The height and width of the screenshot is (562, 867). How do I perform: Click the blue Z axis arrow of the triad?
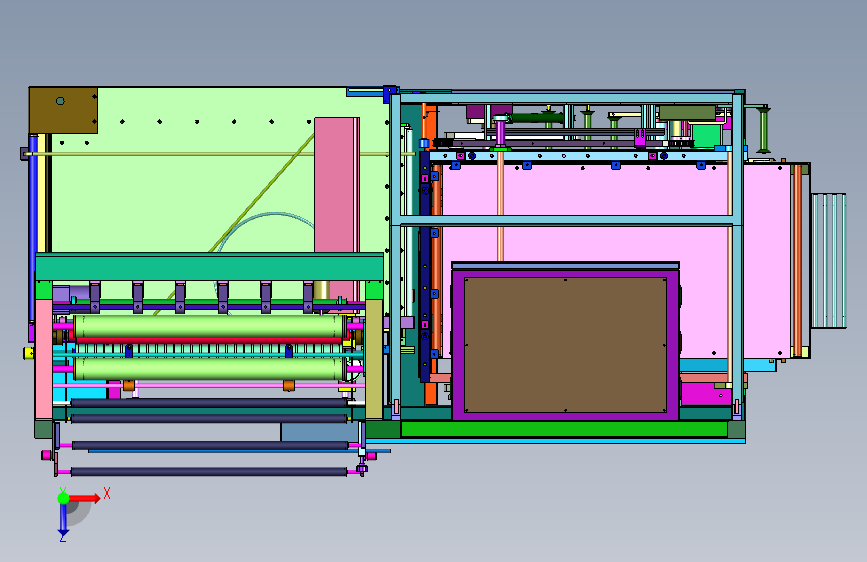click(63, 520)
